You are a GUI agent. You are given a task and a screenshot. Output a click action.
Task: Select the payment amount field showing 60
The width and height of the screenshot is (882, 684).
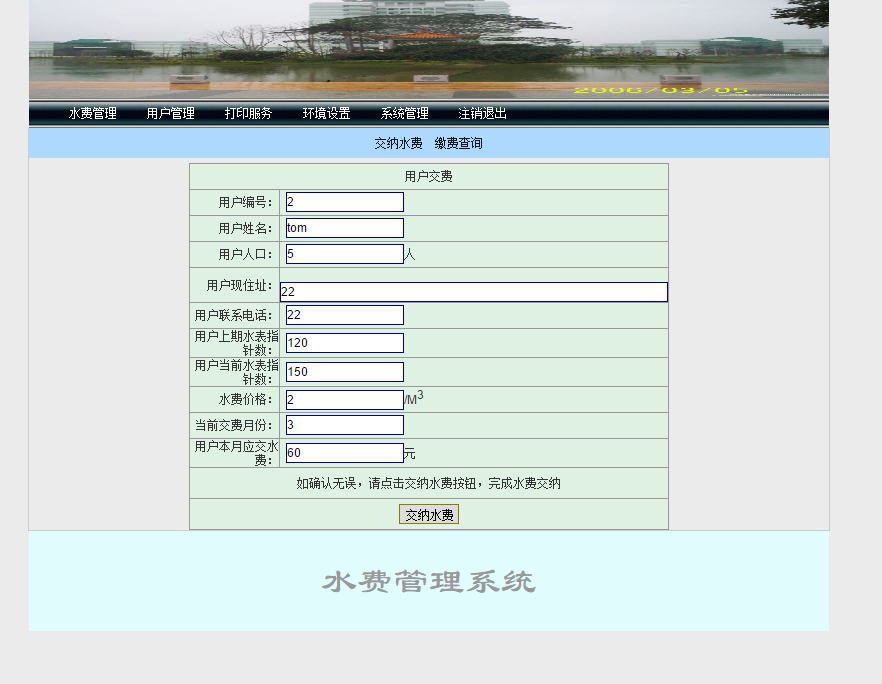pos(343,452)
